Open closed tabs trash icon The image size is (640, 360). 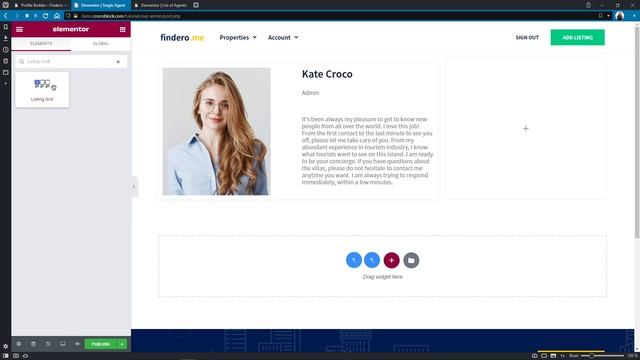click(x=588, y=5)
